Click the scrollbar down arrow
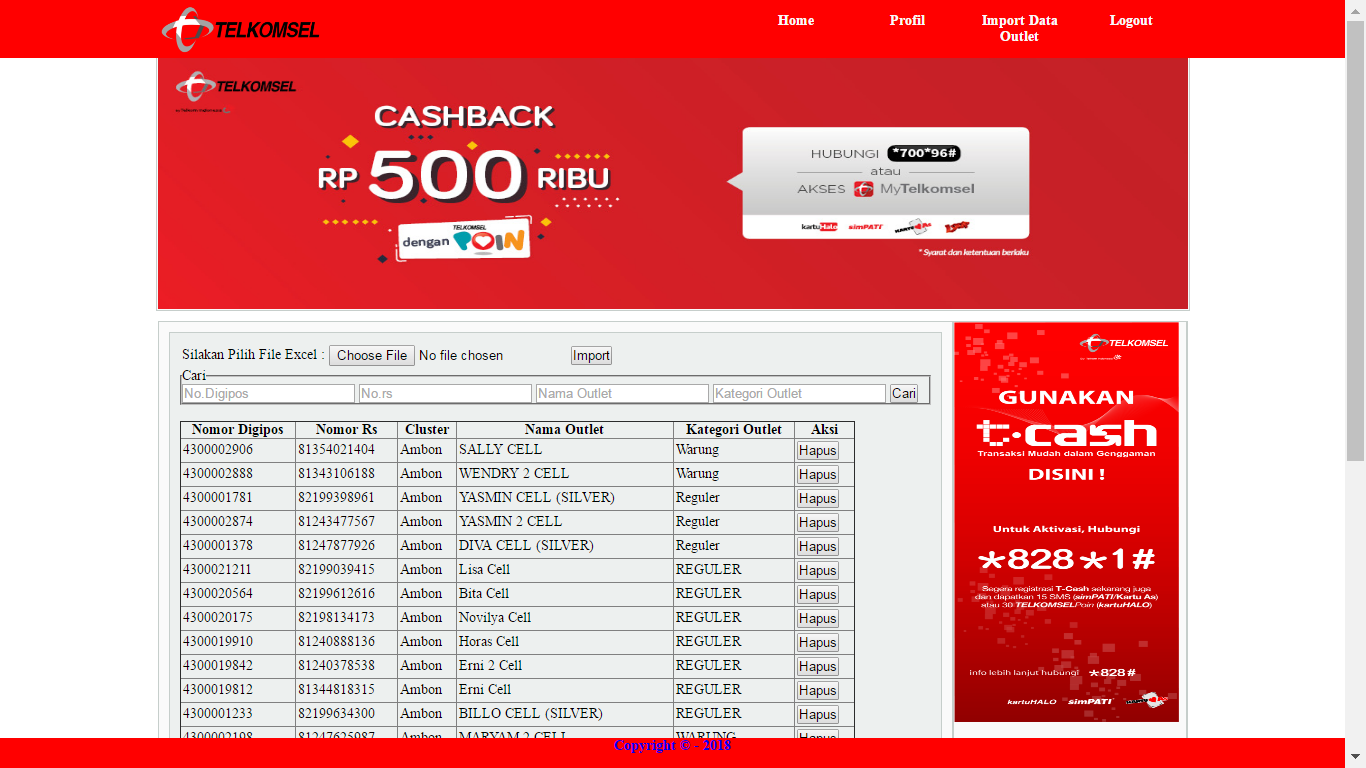The height and width of the screenshot is (768, 1366). [x=1355, y=757]
